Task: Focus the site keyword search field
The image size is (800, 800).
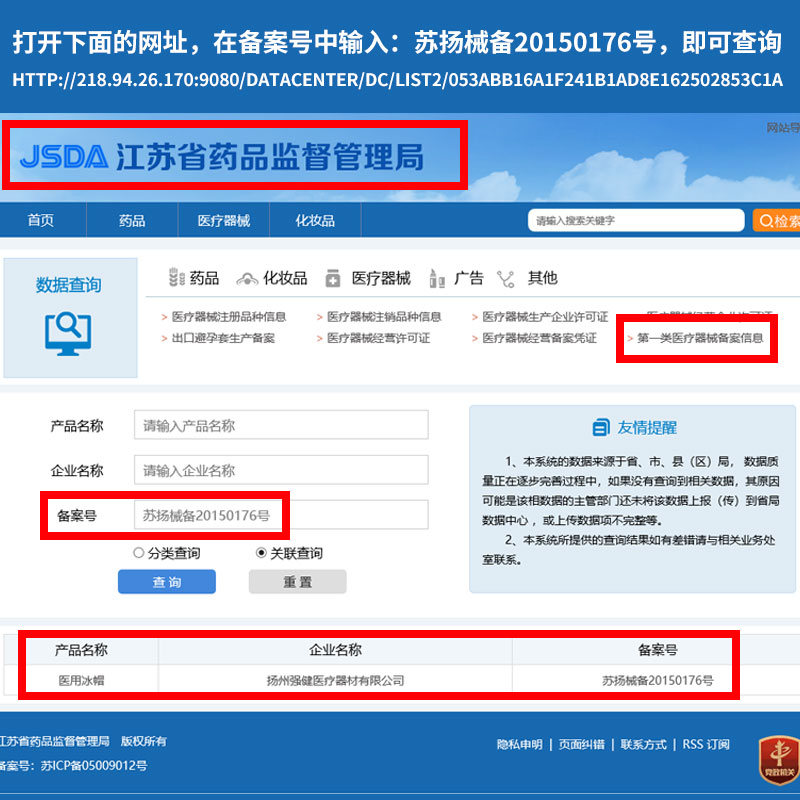Action: [636, 220]
